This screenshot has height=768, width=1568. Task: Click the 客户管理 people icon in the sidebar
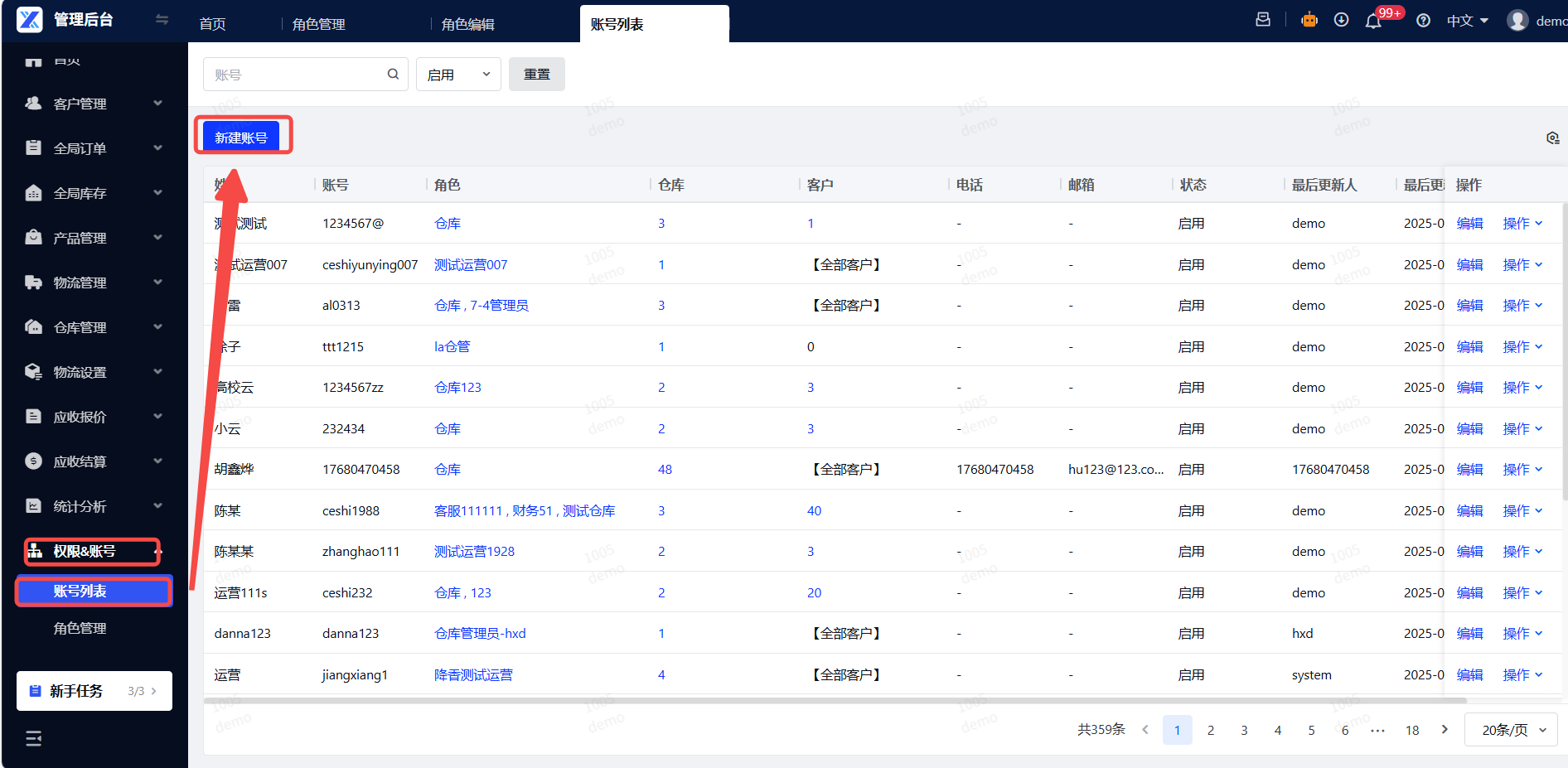(33, 104)
